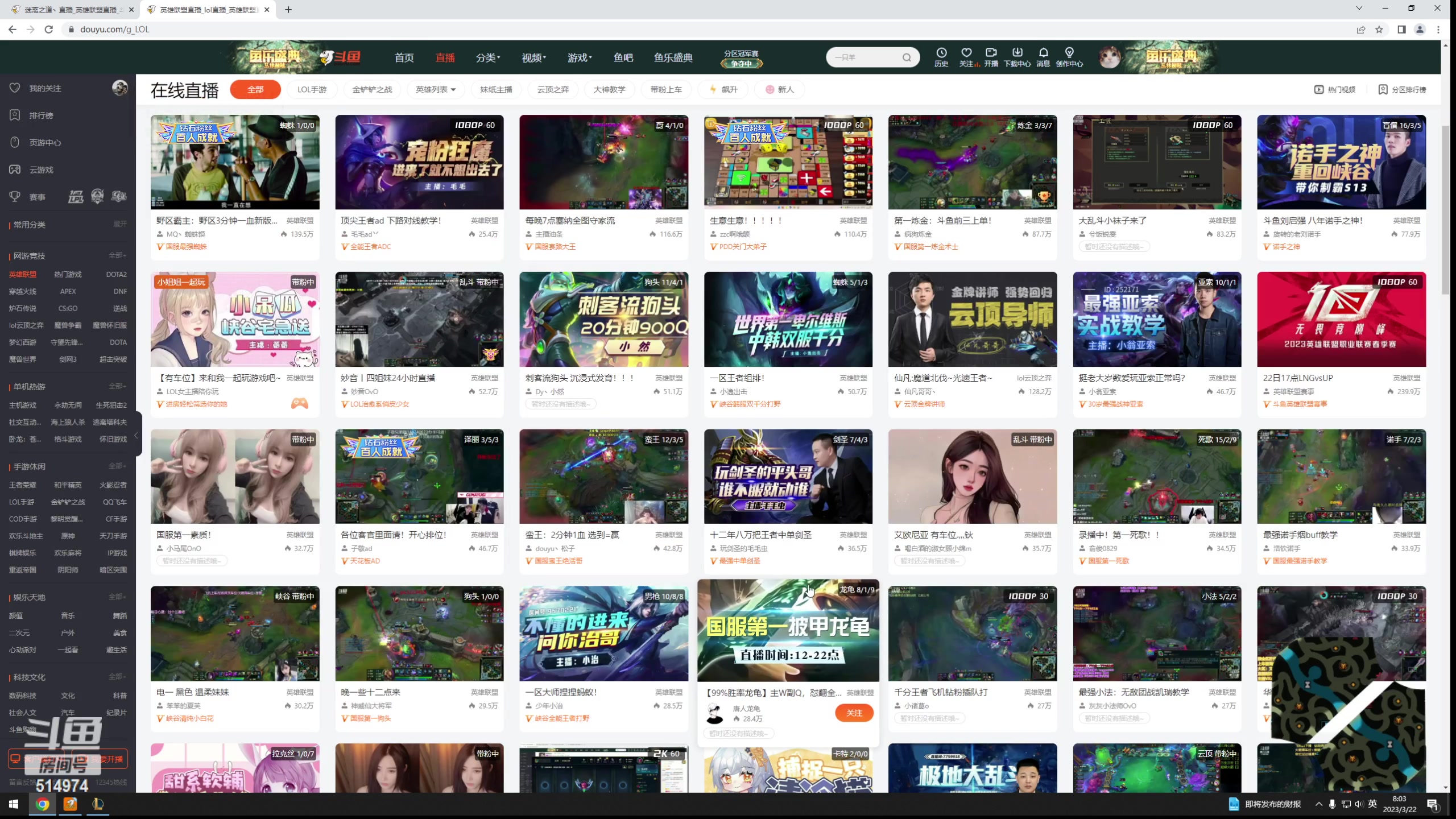Click the search magnifier icon

[907, 57]
